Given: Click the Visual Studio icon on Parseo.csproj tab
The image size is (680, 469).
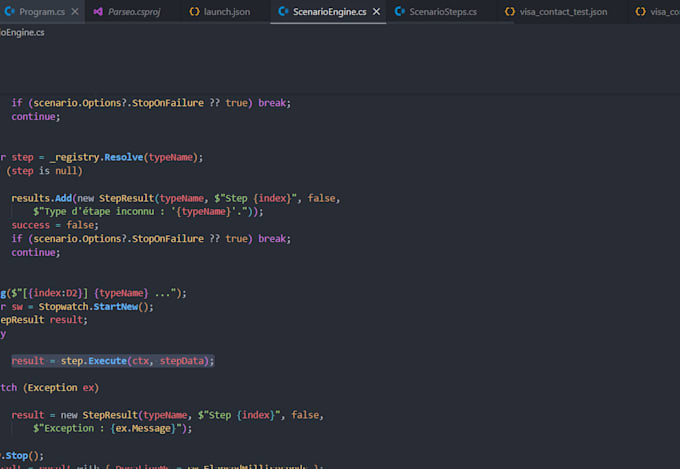Looking at the screenshot, I should [98, 12].
